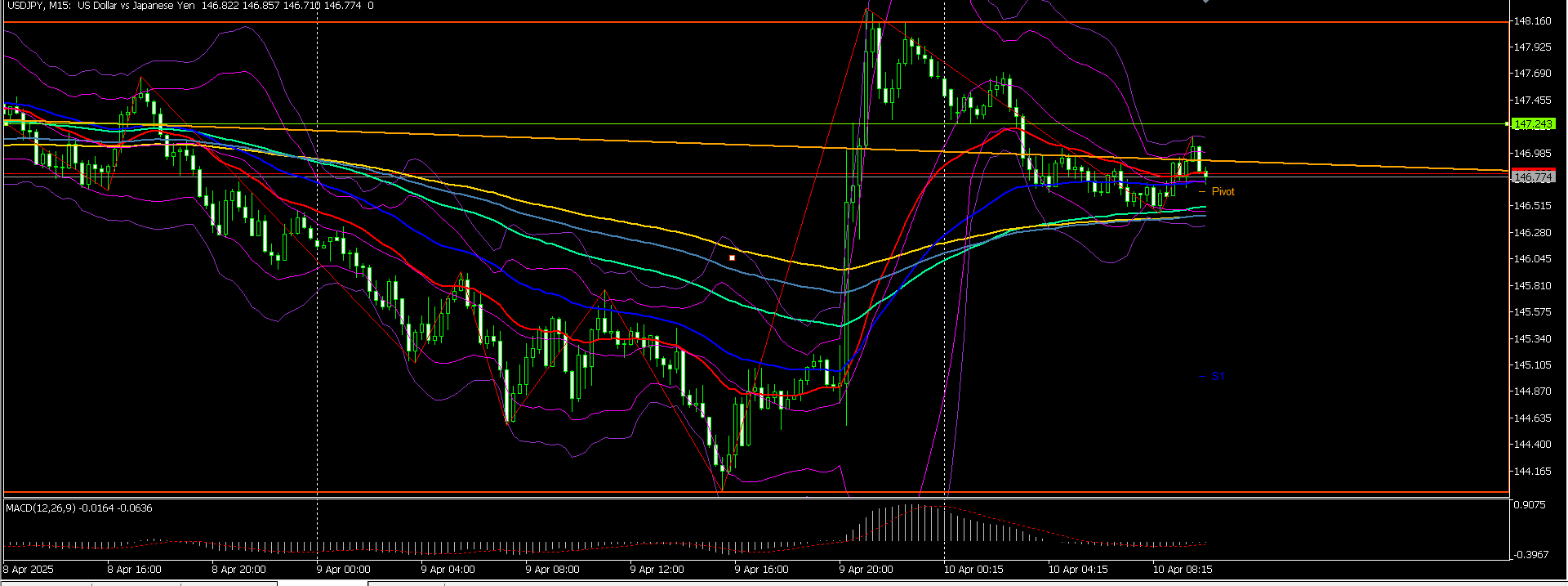1568x586 pixels.
Task: Select the green 147.243 price level tag
Action: coord(1533,124)
